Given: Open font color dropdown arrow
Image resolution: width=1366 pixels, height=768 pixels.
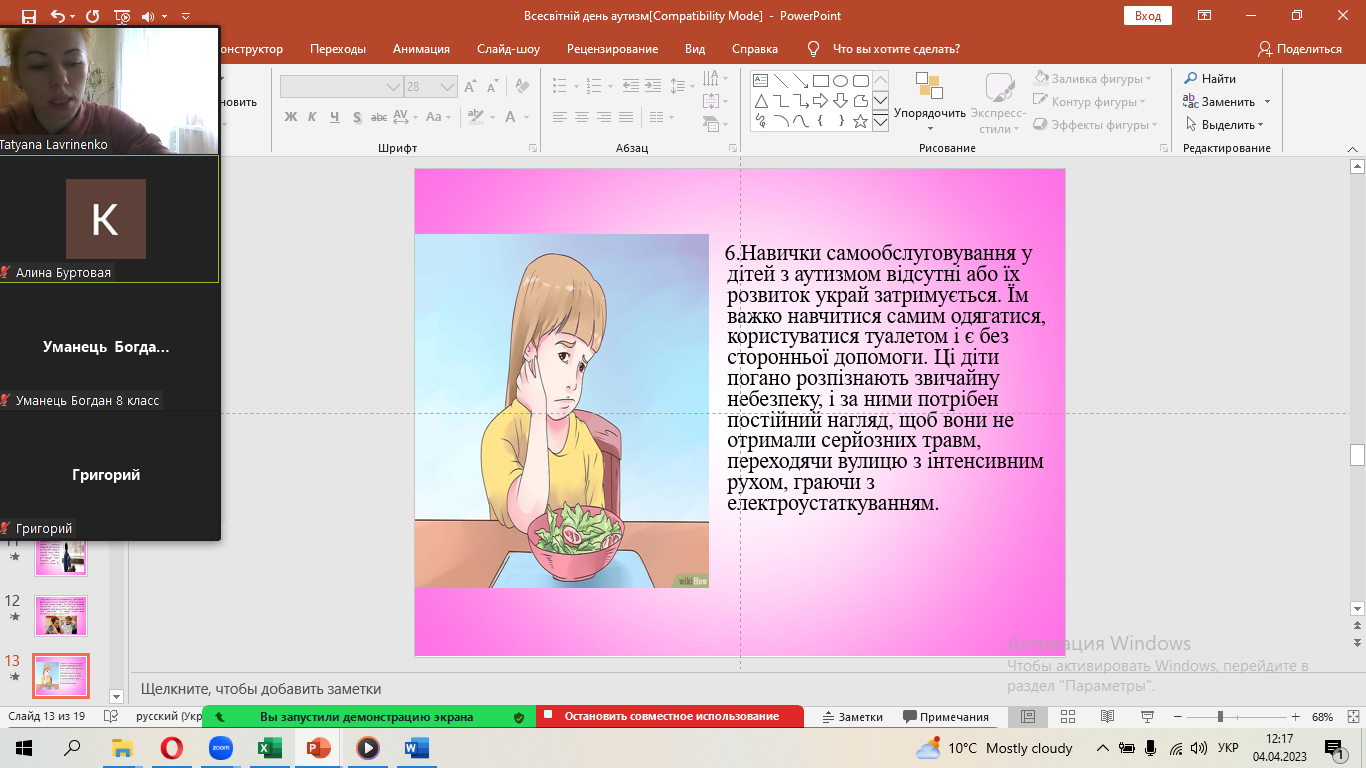Looking at the screenshot, I should point(527,117).
